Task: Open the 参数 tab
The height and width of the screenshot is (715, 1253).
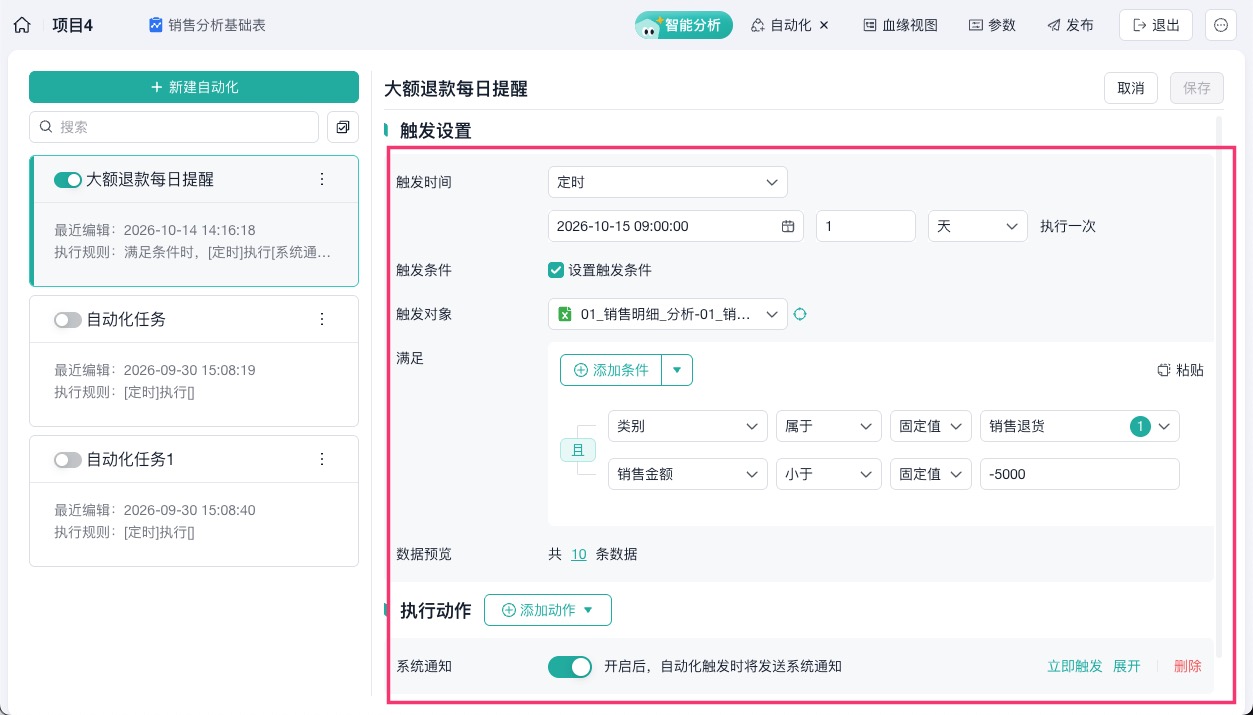Action: pyautogui.click(x=992, y=26)
